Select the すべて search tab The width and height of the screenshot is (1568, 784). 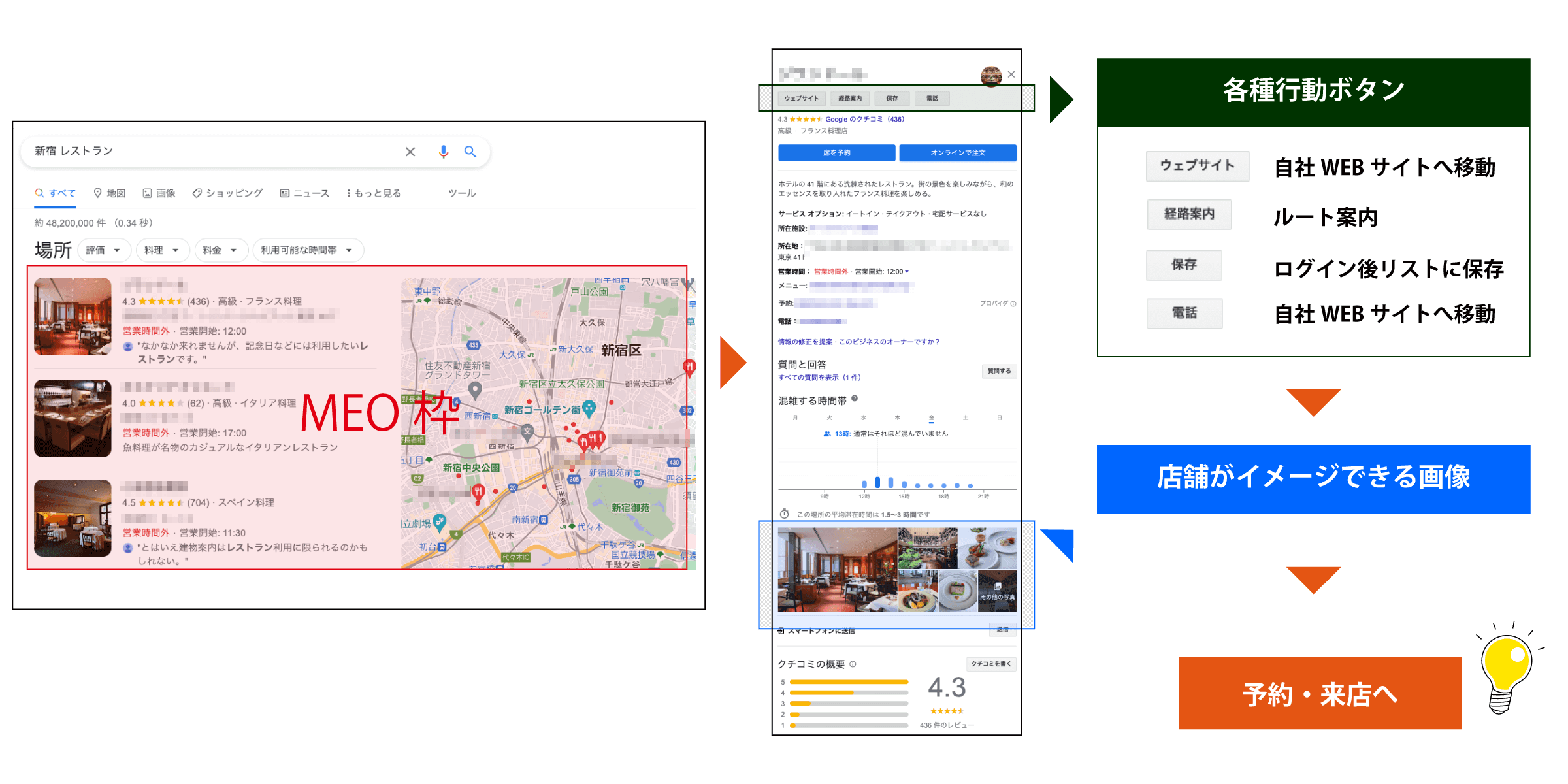56,193
